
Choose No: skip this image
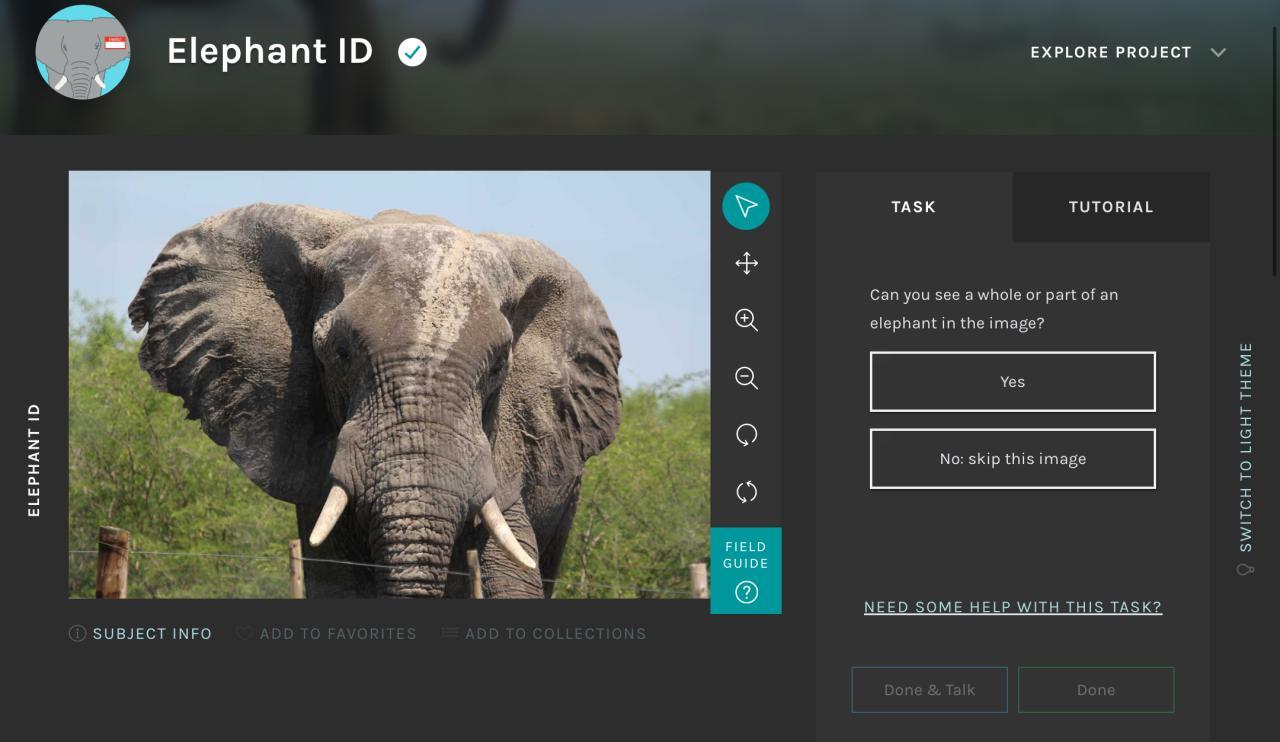point(1012,459)
